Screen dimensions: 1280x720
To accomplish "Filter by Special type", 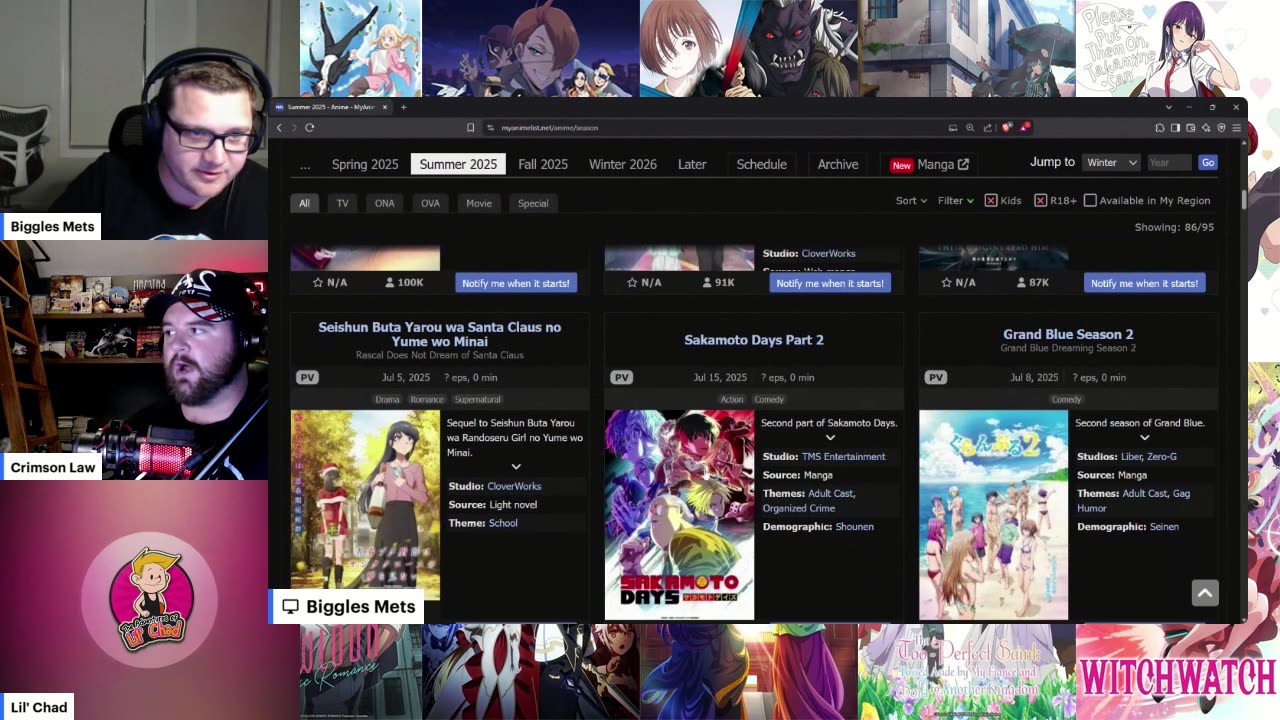I will pos(533,203).
